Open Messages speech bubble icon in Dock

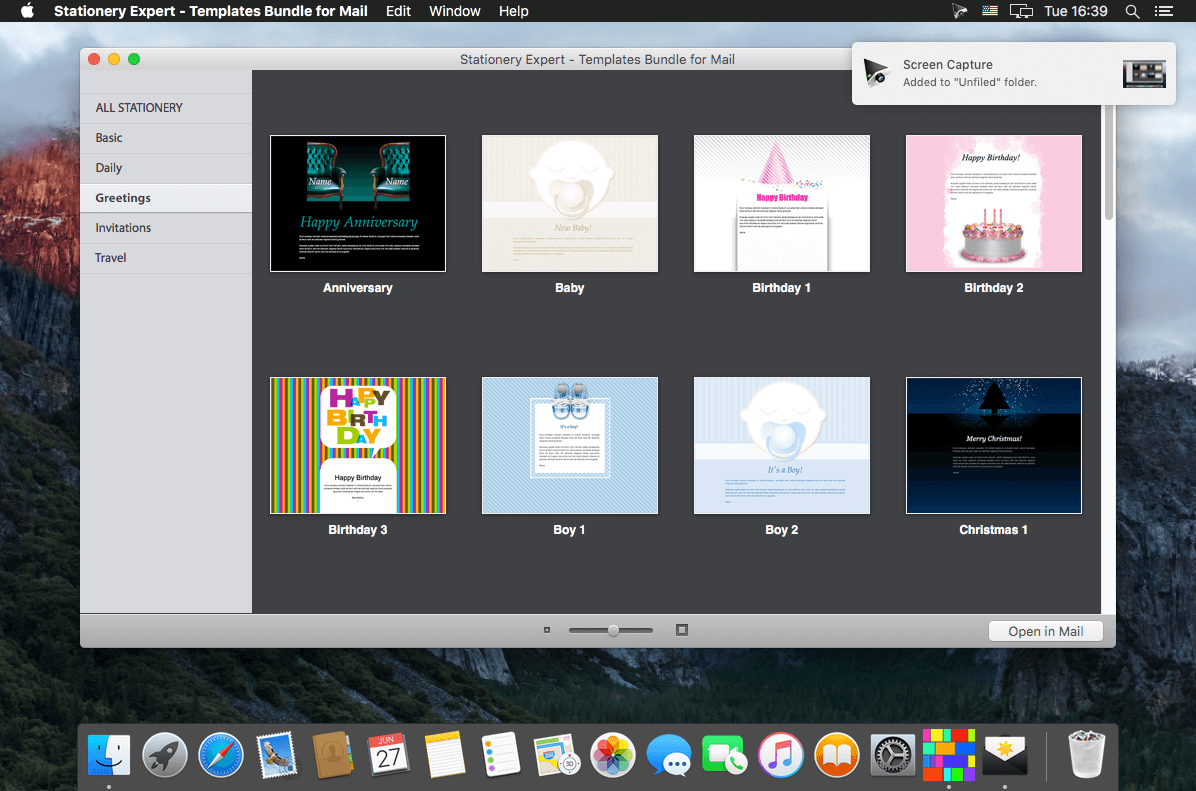coord(668,755)
